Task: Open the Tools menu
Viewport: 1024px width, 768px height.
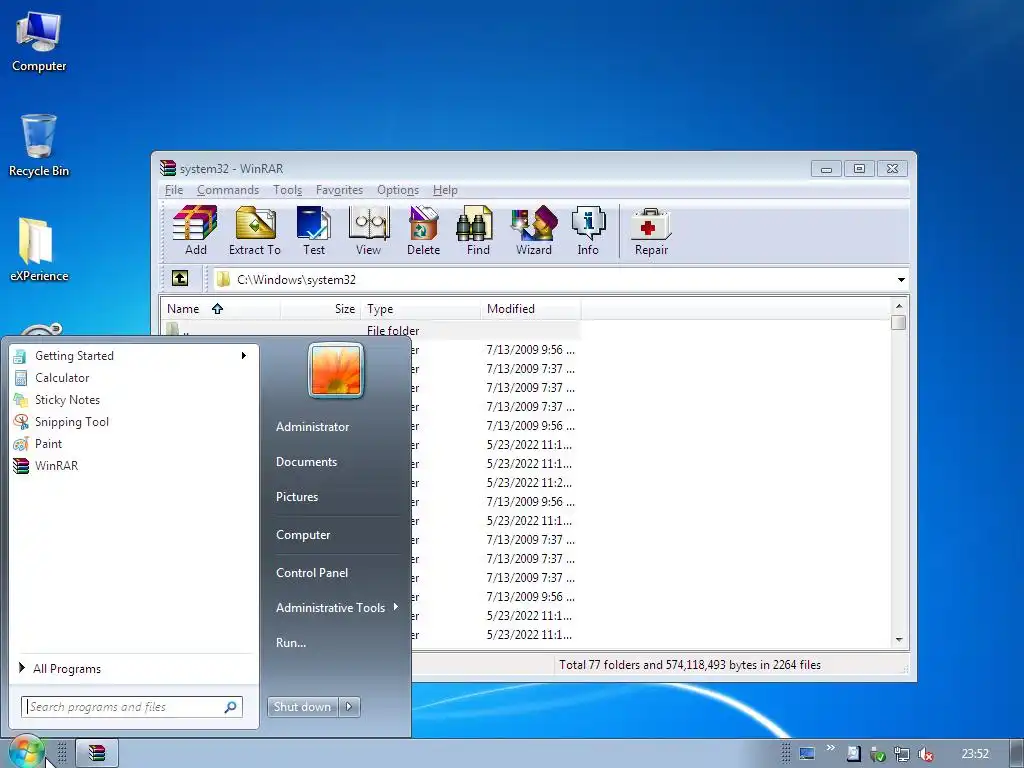Action: coord(287,190)
